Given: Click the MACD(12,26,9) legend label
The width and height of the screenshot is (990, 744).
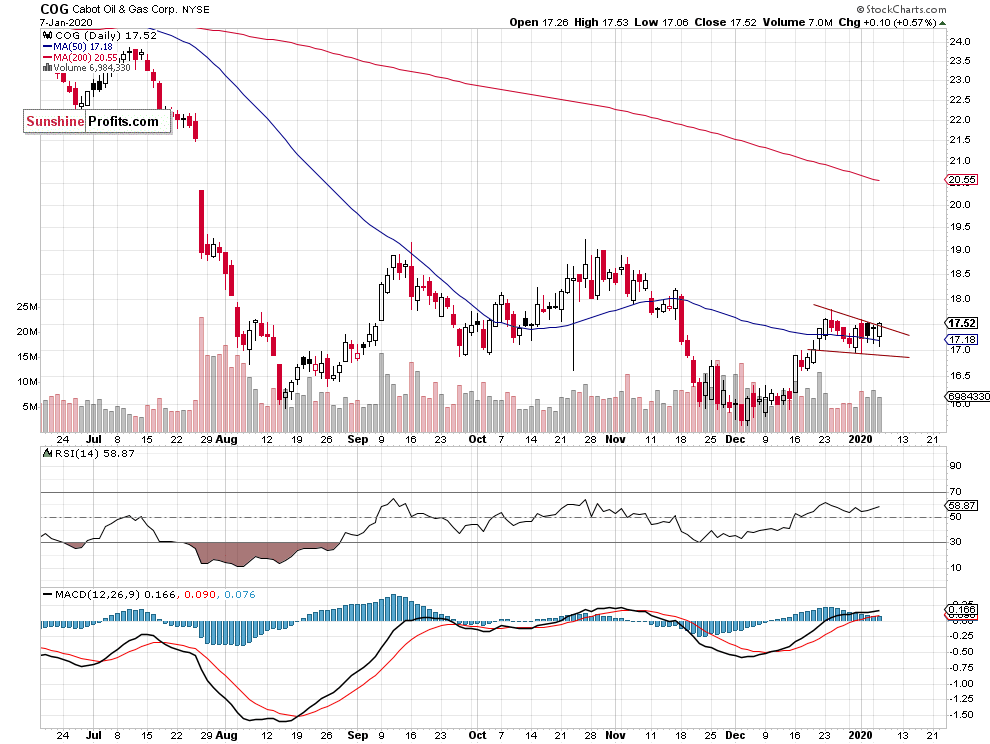Looking at the screenshot, I should pos(97,594).
